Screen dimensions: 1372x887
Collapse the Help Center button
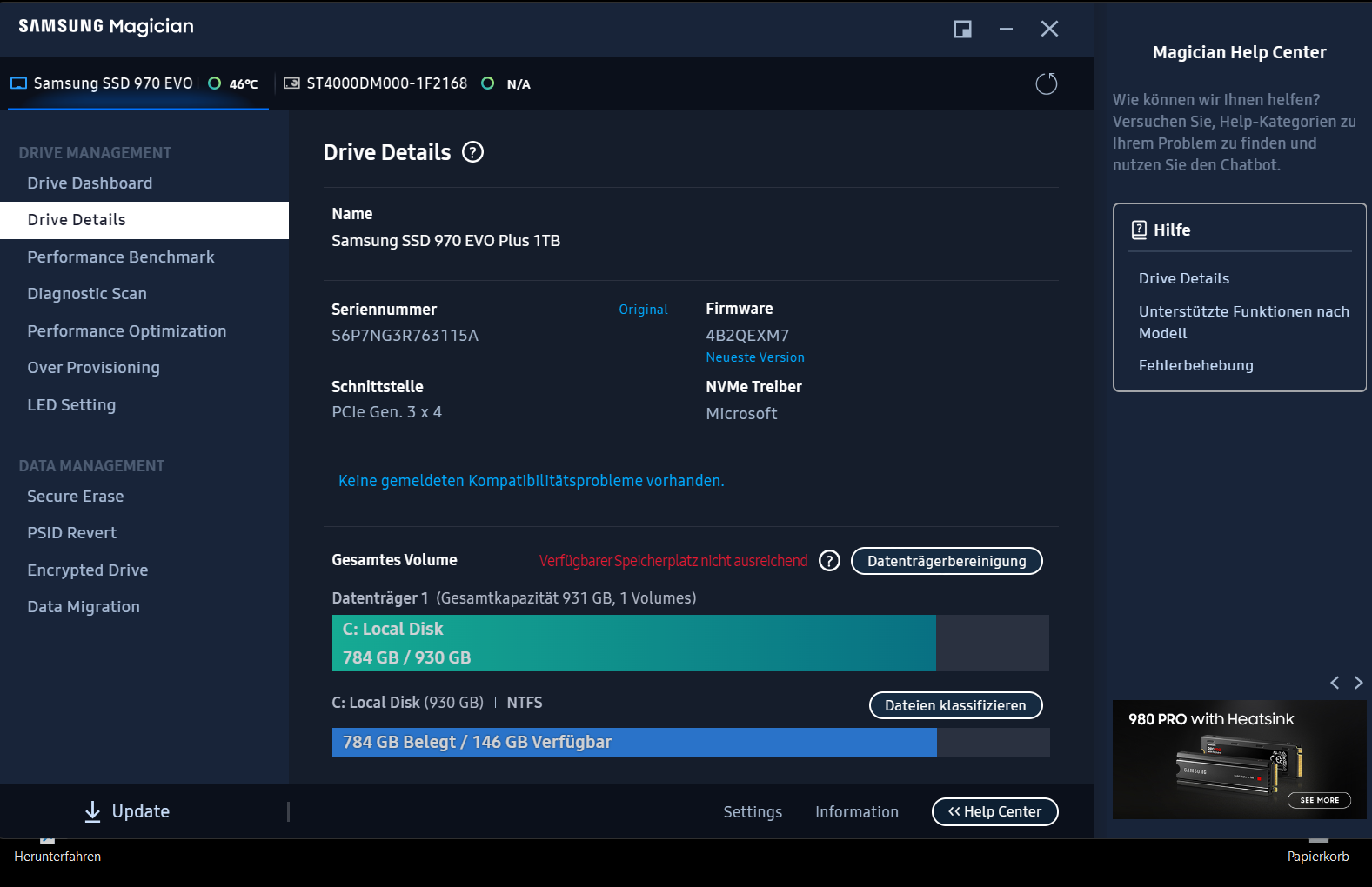click(x=994, y=811)
